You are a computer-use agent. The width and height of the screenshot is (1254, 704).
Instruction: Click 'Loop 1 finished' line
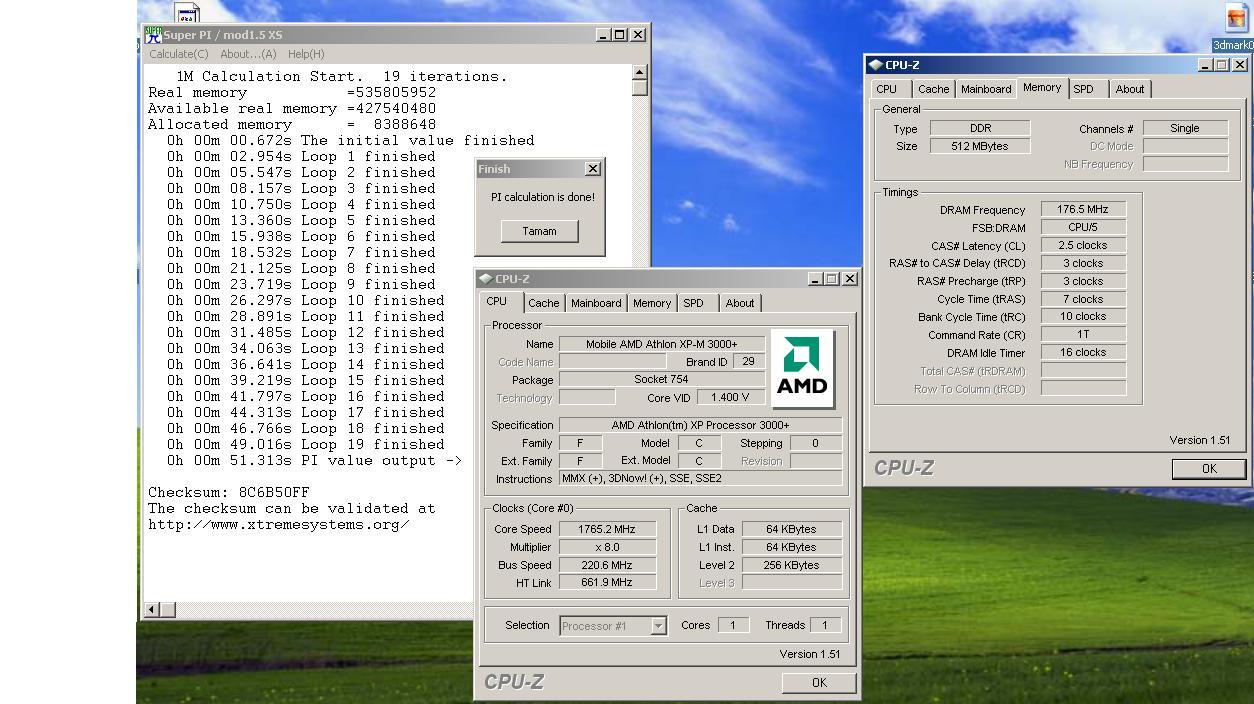point(301,156)
